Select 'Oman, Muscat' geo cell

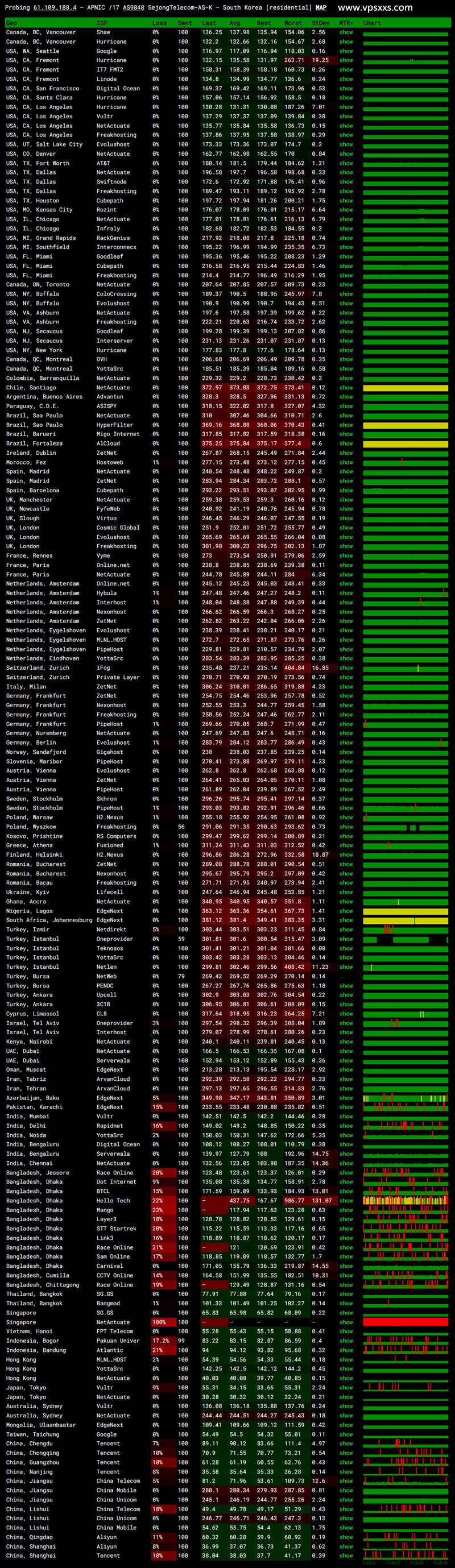click(x=26, y=1069)
